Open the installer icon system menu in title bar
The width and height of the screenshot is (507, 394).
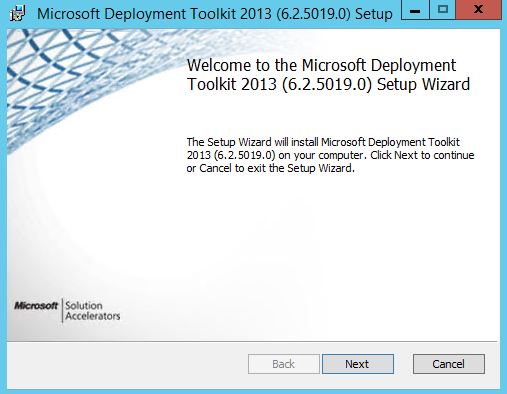(17, 13)
